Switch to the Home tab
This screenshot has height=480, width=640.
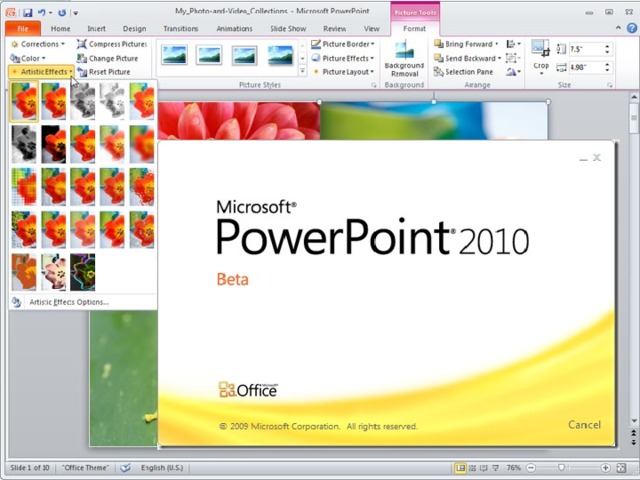click(x=60, y=29)
